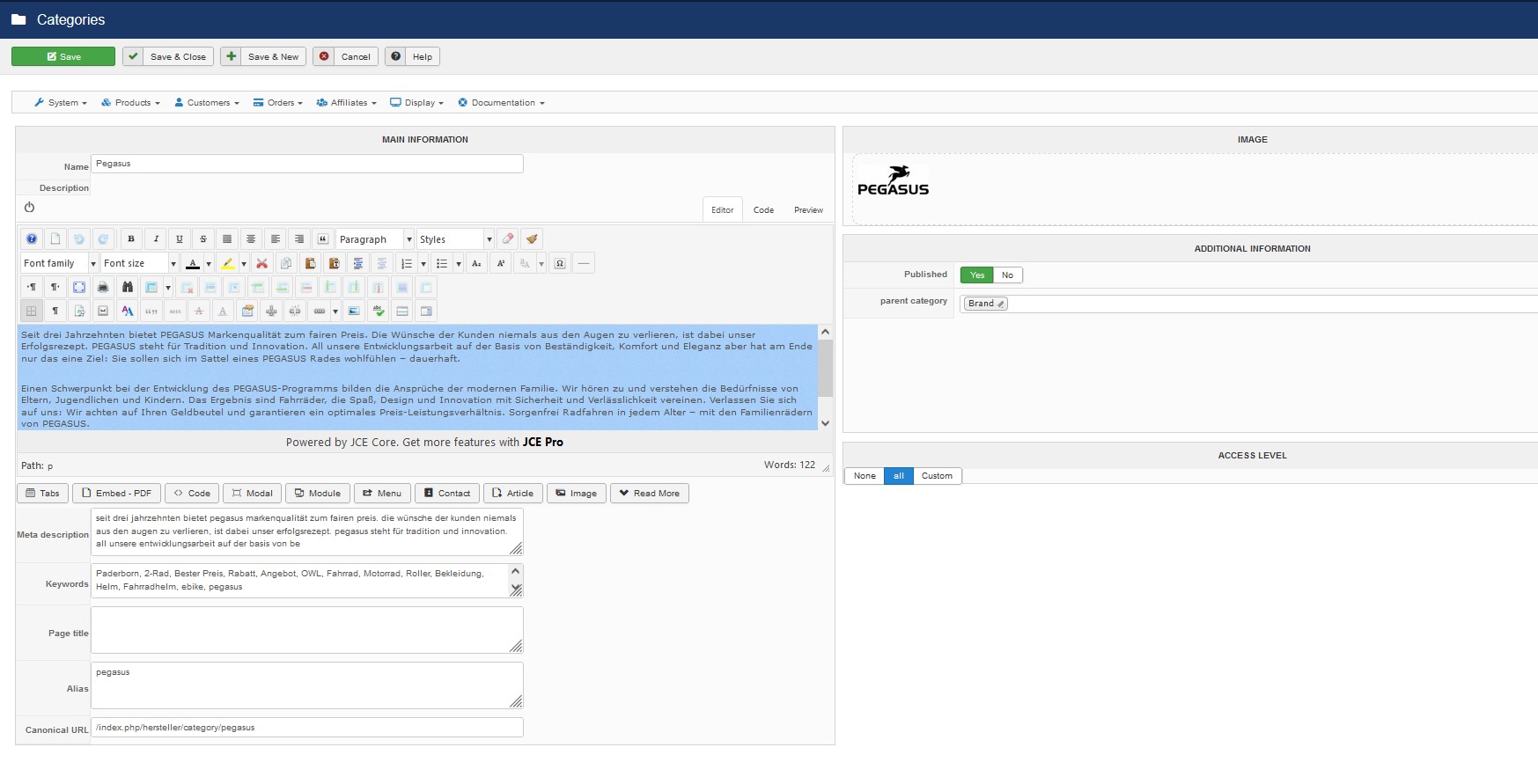The width and height of the screenshot is (1538, 784).
Task: Click the Name field containing Pegasus
Action: (x=307, y=164)
